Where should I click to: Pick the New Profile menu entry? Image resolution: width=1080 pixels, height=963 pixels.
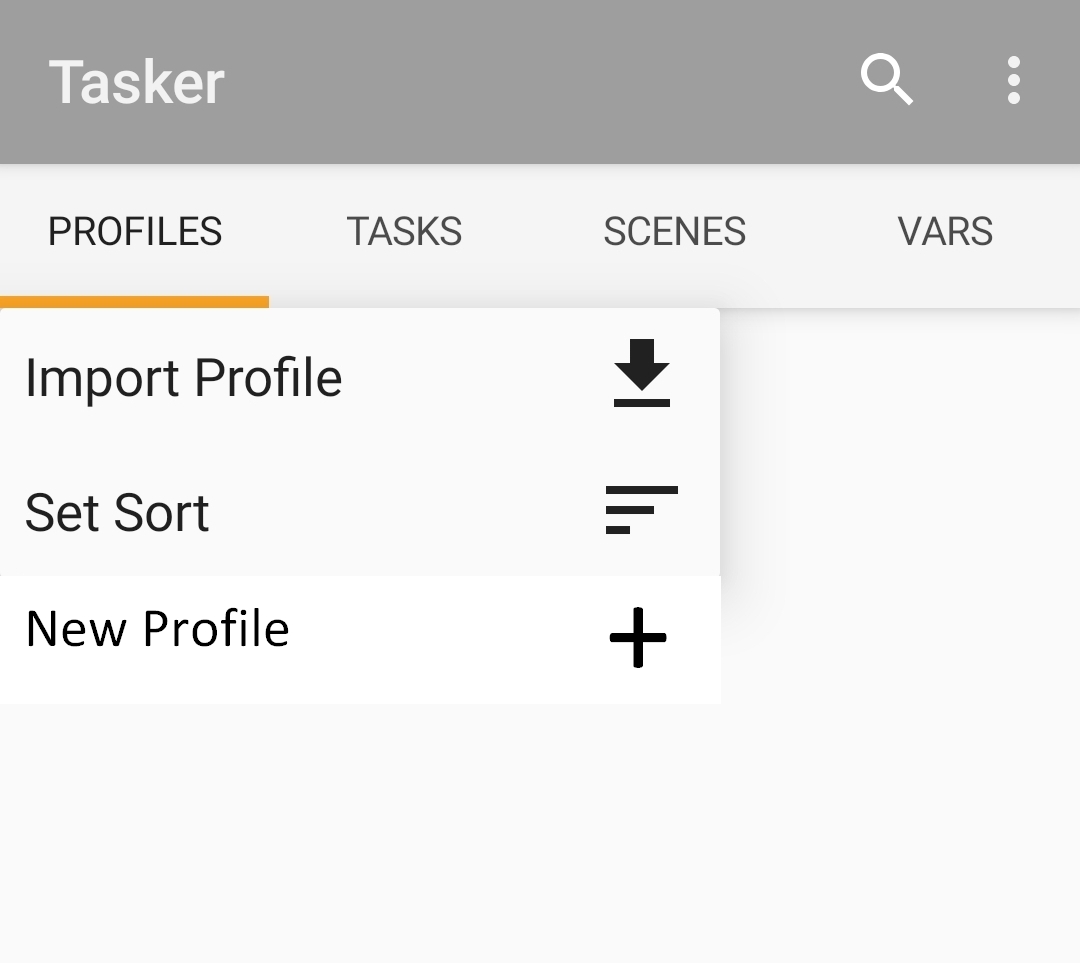click(158, 629)
